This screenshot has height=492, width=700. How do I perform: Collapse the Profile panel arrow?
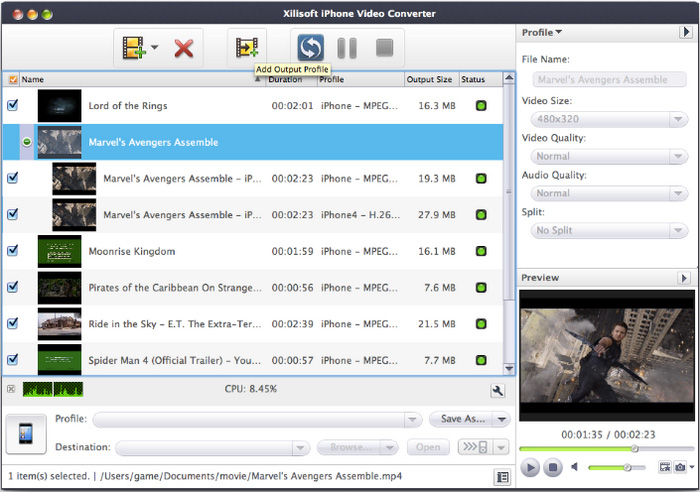coord(685,32)
